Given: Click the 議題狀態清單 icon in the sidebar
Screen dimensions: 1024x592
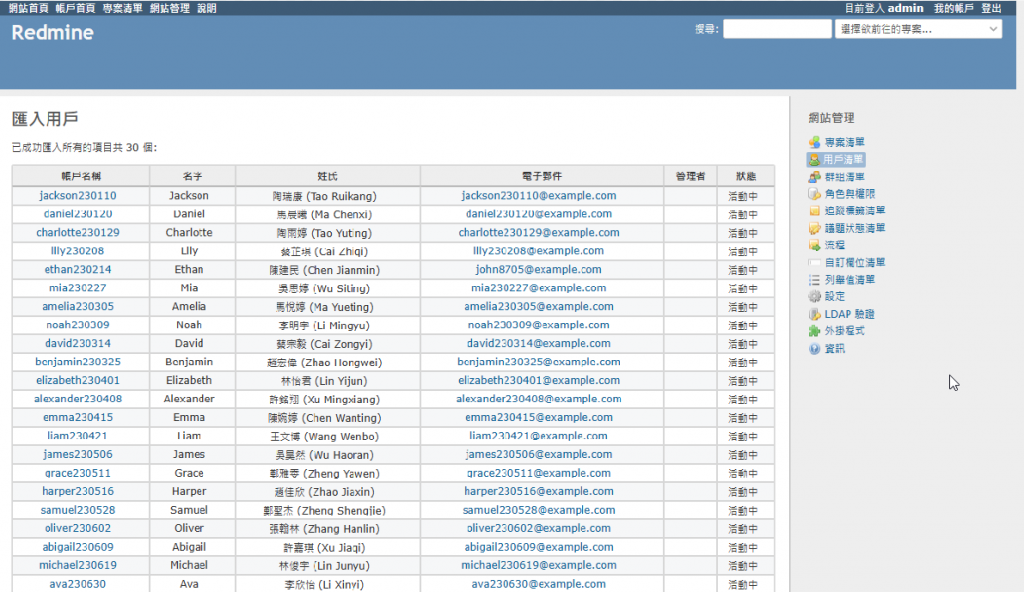Looking at the screenshot, I should (x=814, y=228).
